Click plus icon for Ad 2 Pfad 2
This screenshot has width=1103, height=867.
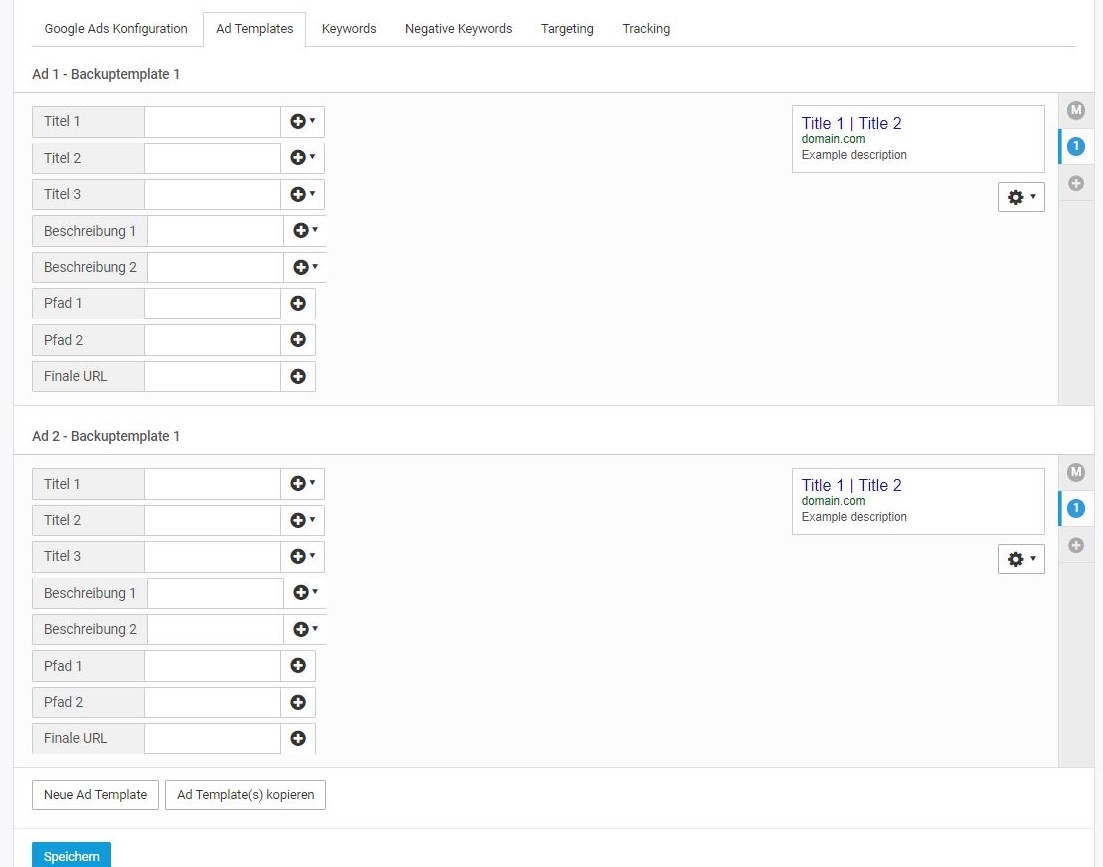pyautogui.click(x=298, y=702)
